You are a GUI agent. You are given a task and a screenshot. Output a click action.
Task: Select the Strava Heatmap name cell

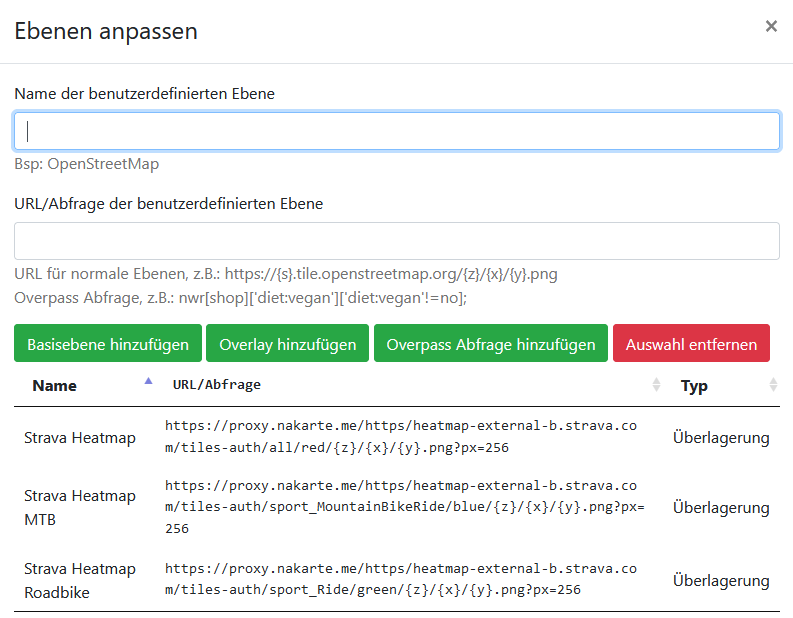[80, 438]
